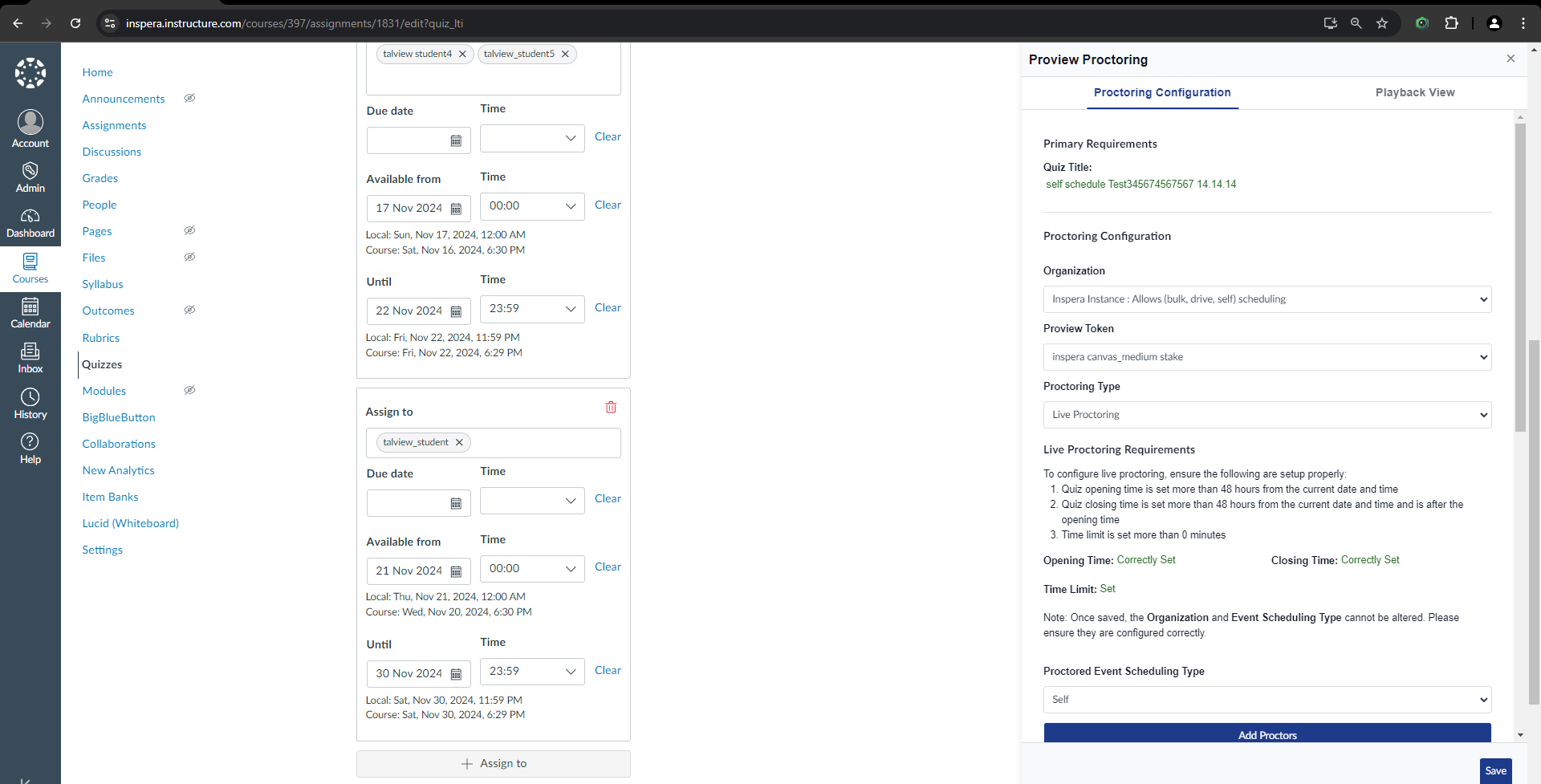This screenshot has width=1541, height=784.
Task: Open the empty first Due date time dropdown
Action: tap(532, 138)
